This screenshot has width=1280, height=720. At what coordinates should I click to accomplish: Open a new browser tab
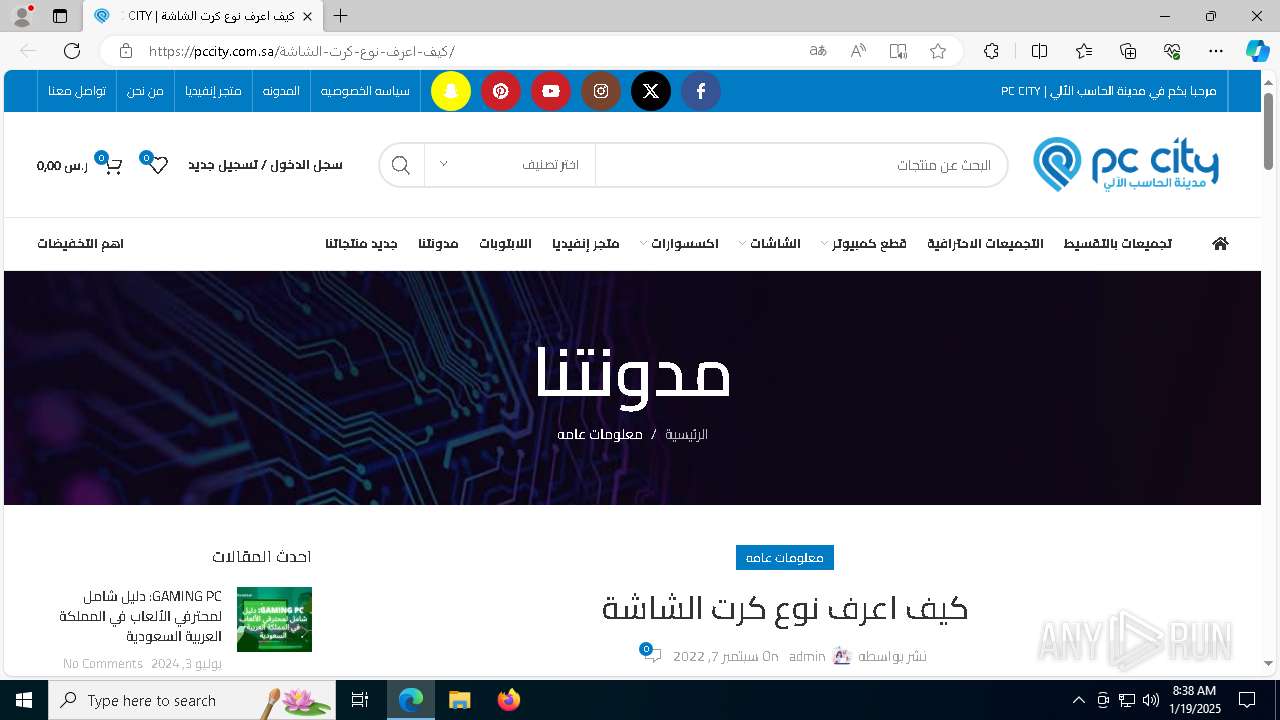pyautogui.click(x=341, y=16)
